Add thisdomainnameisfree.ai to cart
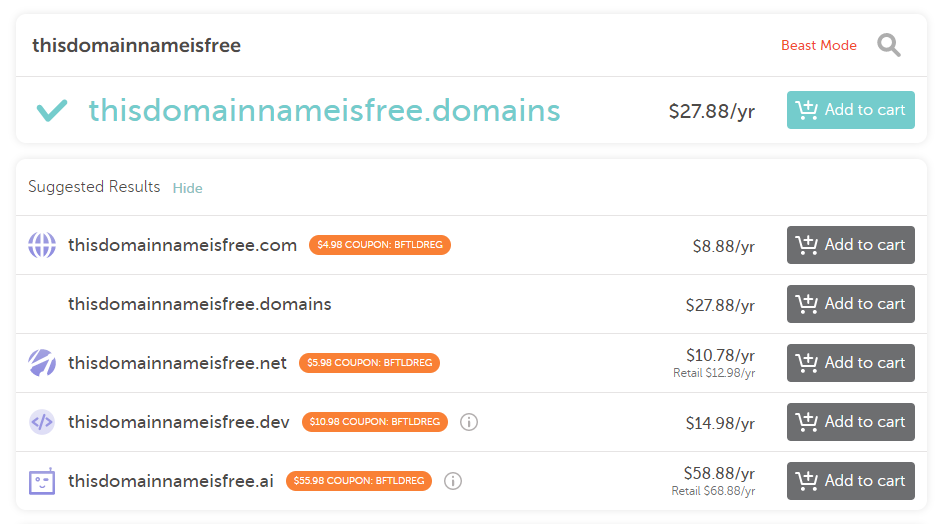The image size is (941, 524). tap(850, 481)
